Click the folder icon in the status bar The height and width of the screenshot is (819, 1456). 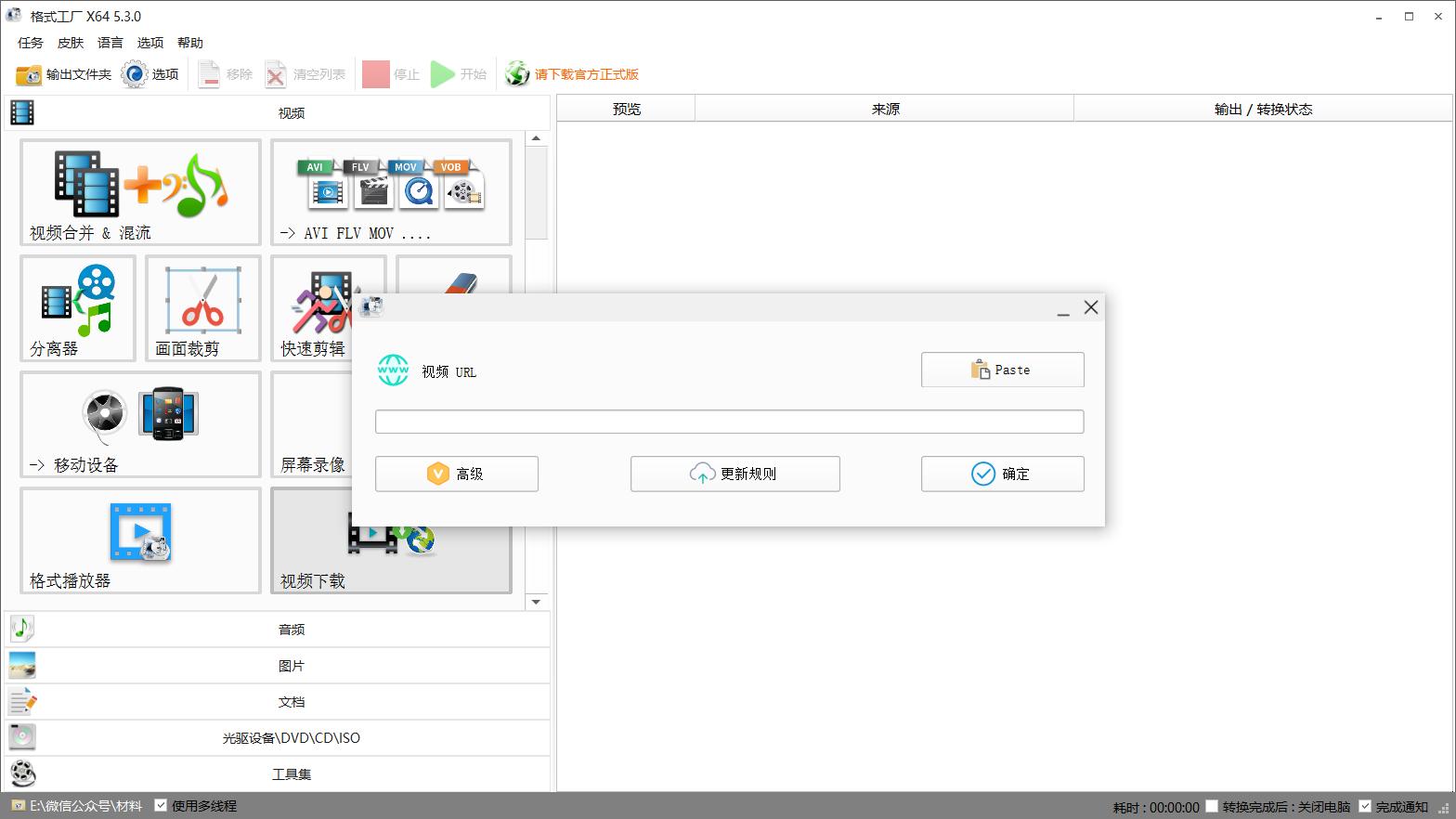19,806
